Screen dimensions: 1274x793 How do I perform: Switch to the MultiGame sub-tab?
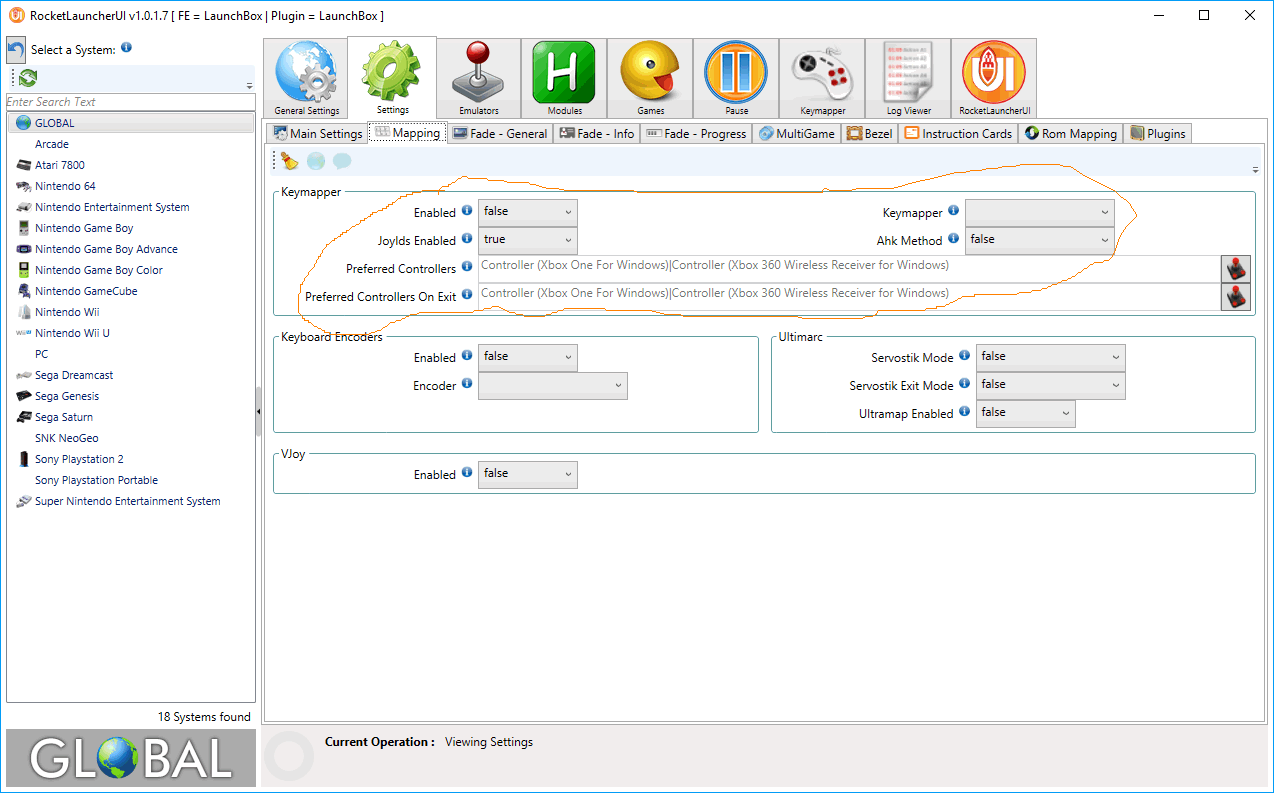point(797,133)
